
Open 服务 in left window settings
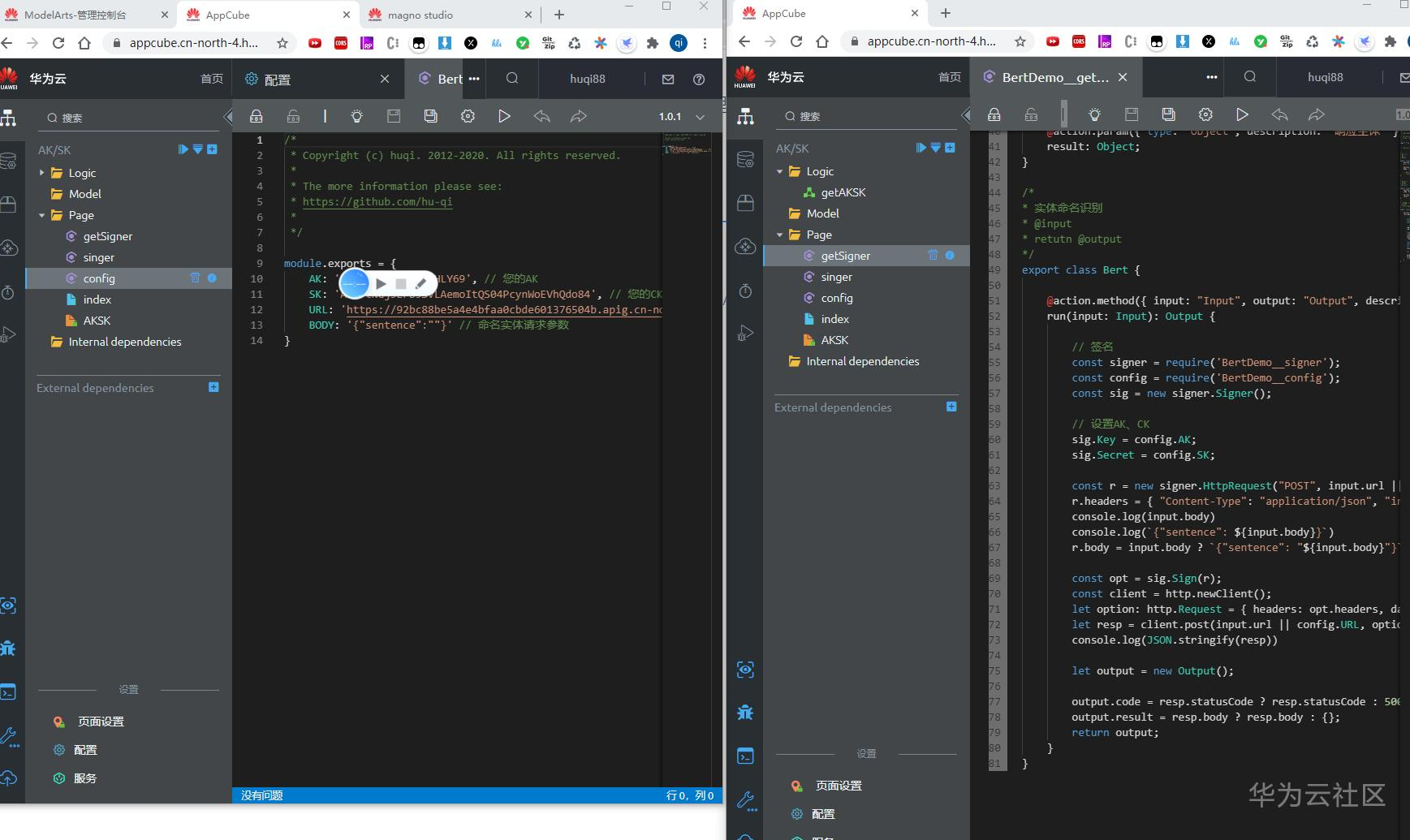coord(85,778)
